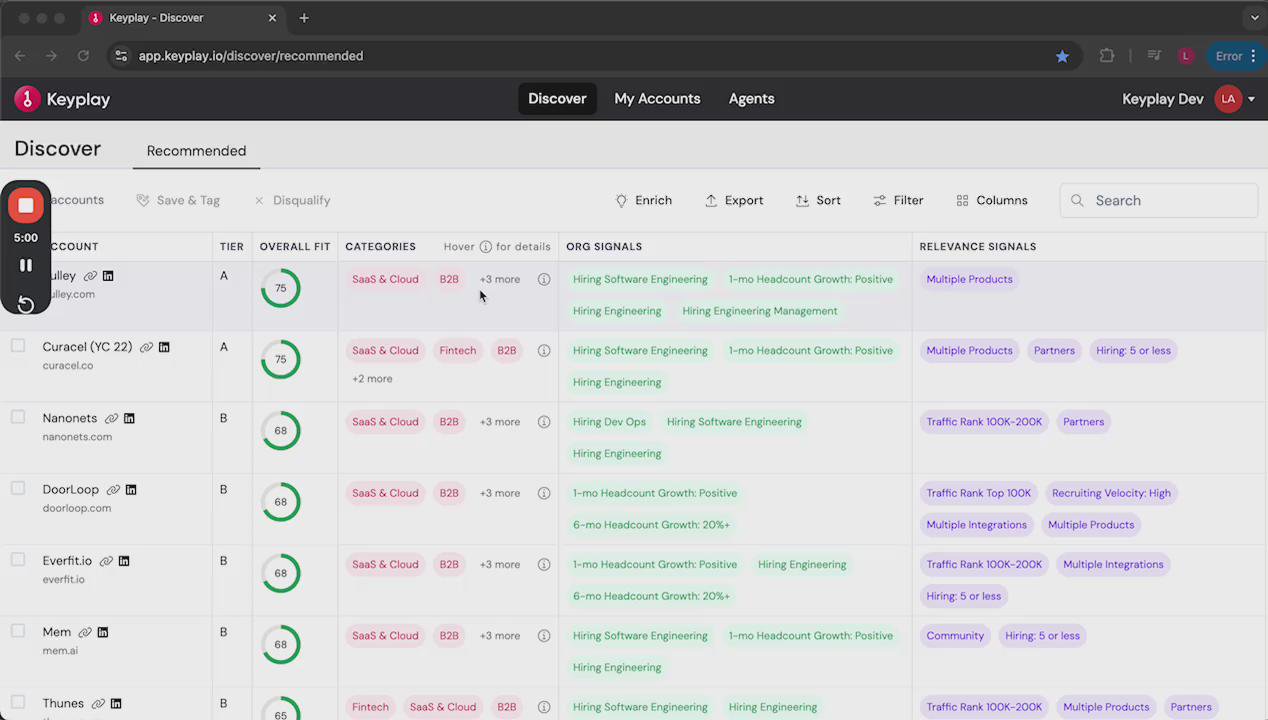Open Curacel's LinkedIn icon

[x=164, y=347]
